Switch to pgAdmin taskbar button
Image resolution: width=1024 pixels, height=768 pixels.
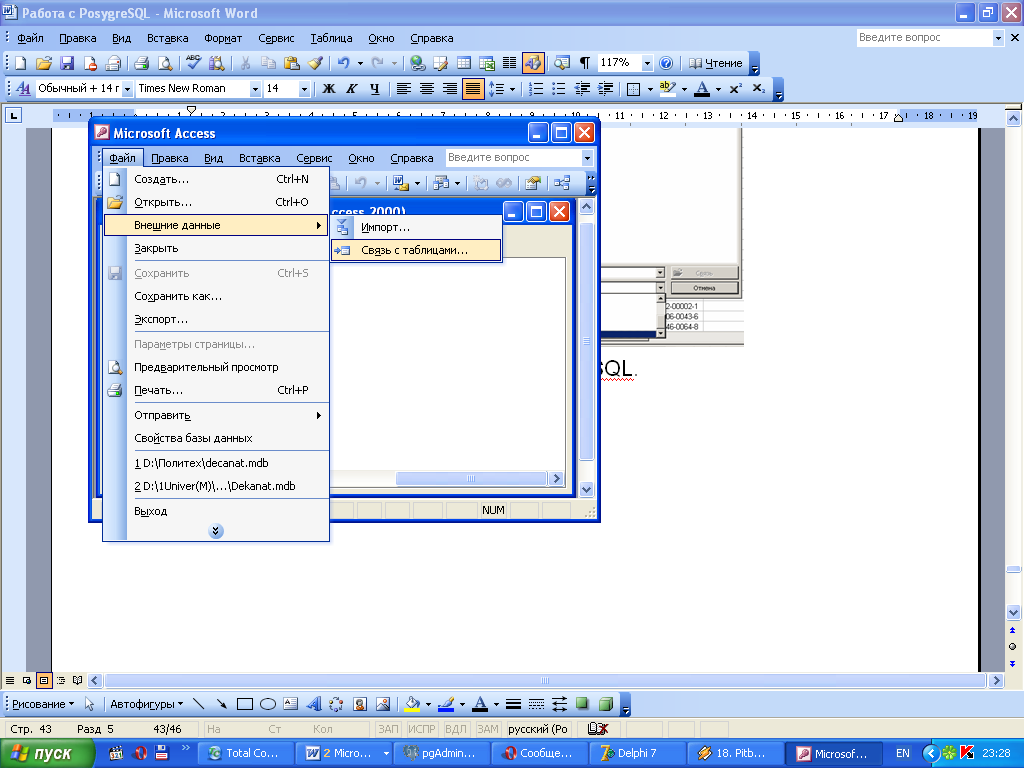[441, 754]
